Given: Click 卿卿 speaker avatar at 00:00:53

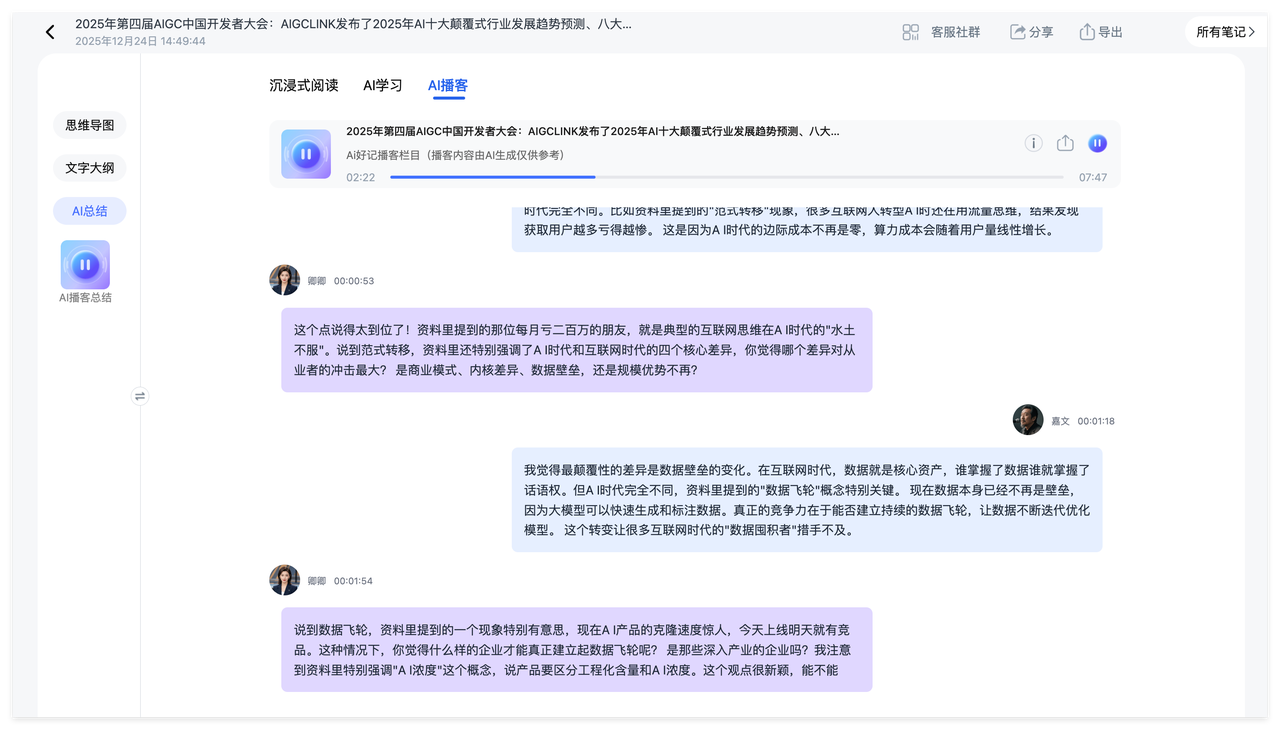Looking at the screenshot, I should pyautogui.click(x=285, y=280).
